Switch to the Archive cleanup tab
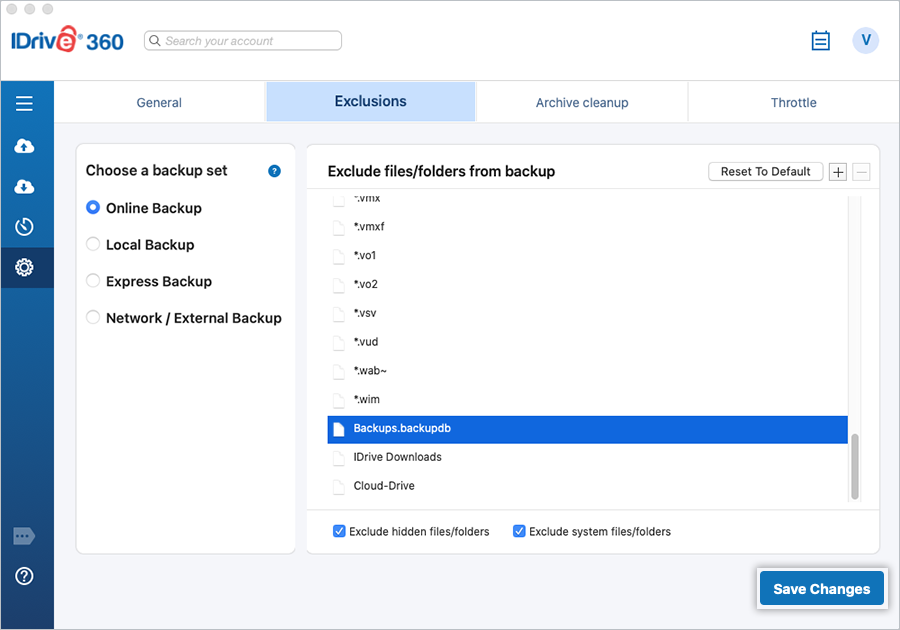This screenshot has width=900, height=630. [582, 103]
